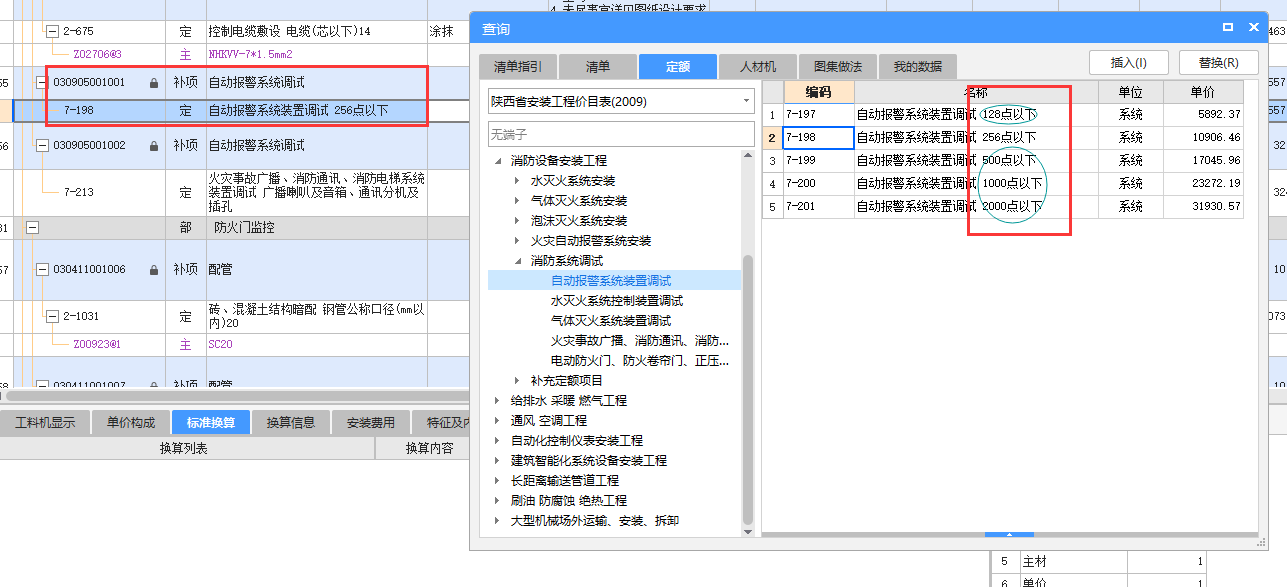This screenshot has height=587, width=1287.
Task: Expand 建筑智能化系统设备安装工程 node
Action: (498, 461)
